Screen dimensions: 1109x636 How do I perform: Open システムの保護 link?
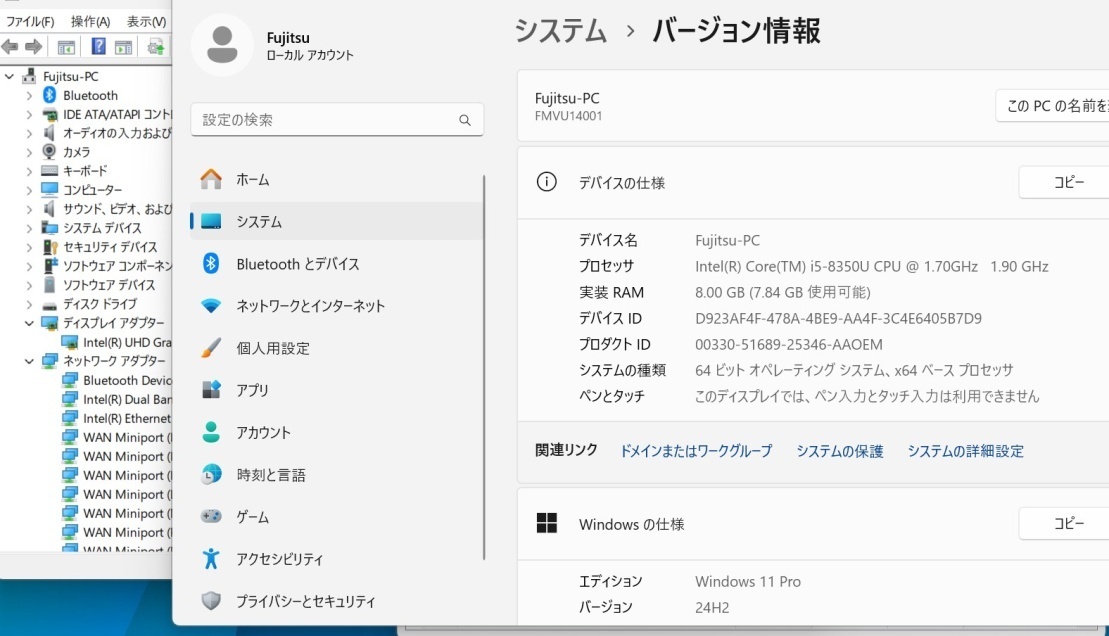point(840,451)
